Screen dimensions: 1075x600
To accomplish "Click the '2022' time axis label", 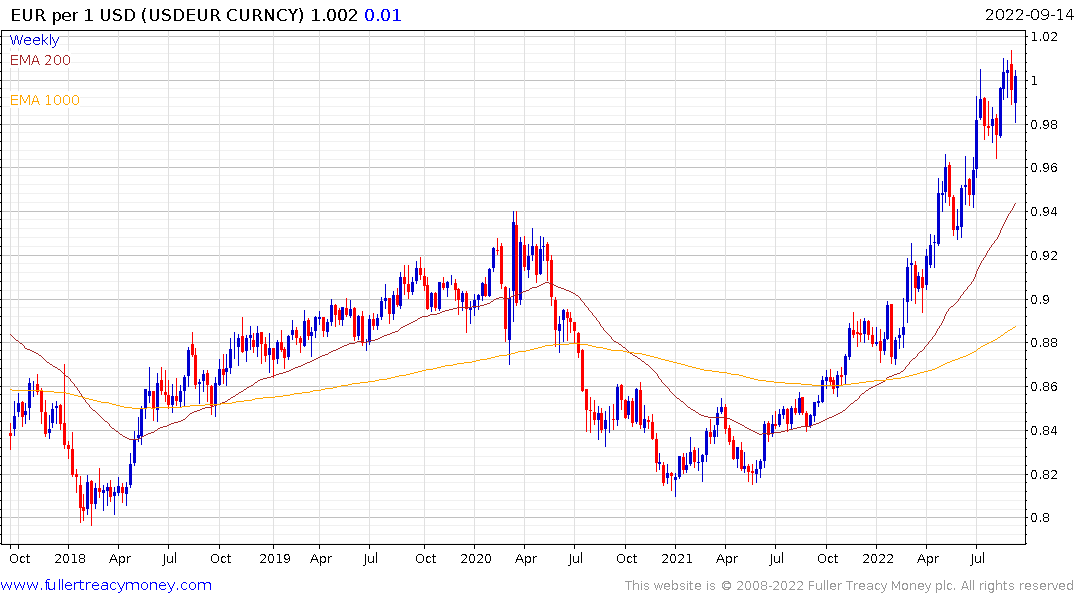I will point(878,559).
